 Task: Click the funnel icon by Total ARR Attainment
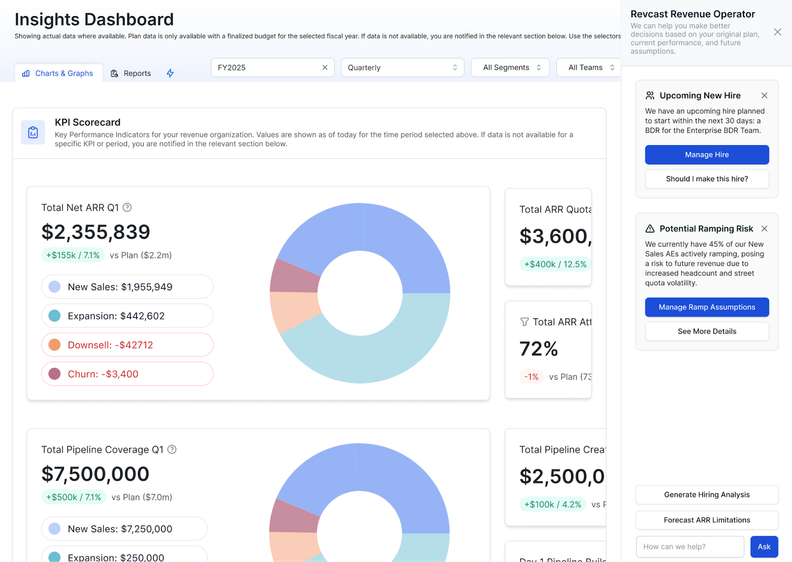[x=524, y=322]
